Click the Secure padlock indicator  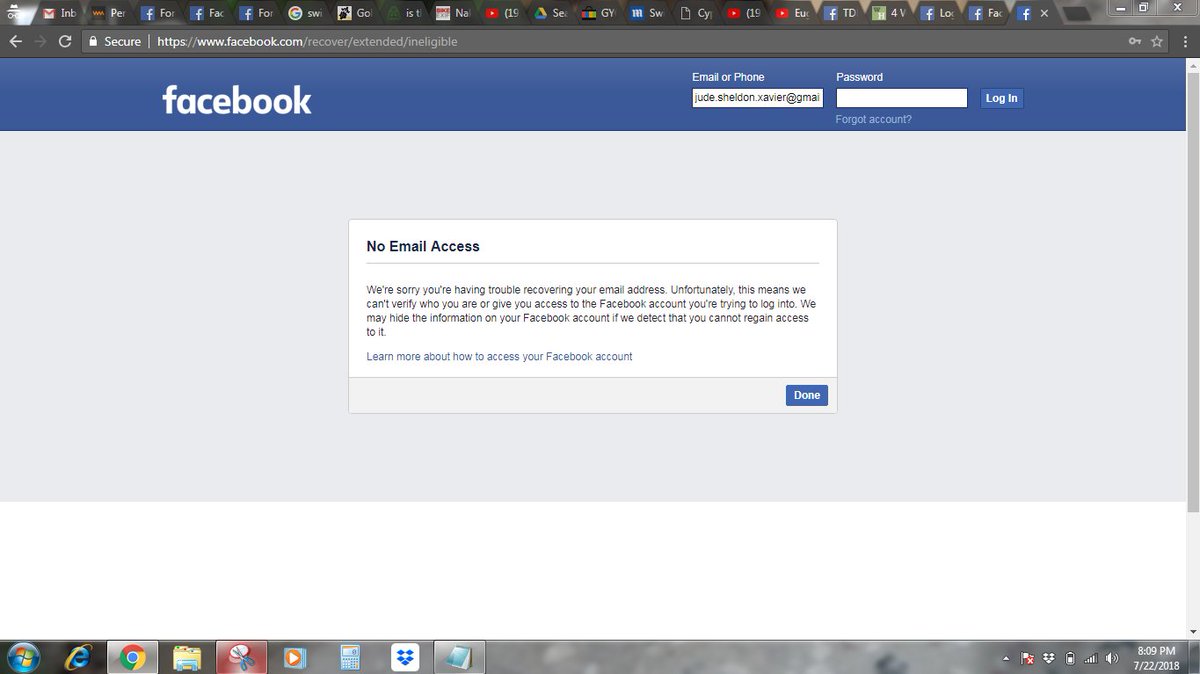[115, 42]
